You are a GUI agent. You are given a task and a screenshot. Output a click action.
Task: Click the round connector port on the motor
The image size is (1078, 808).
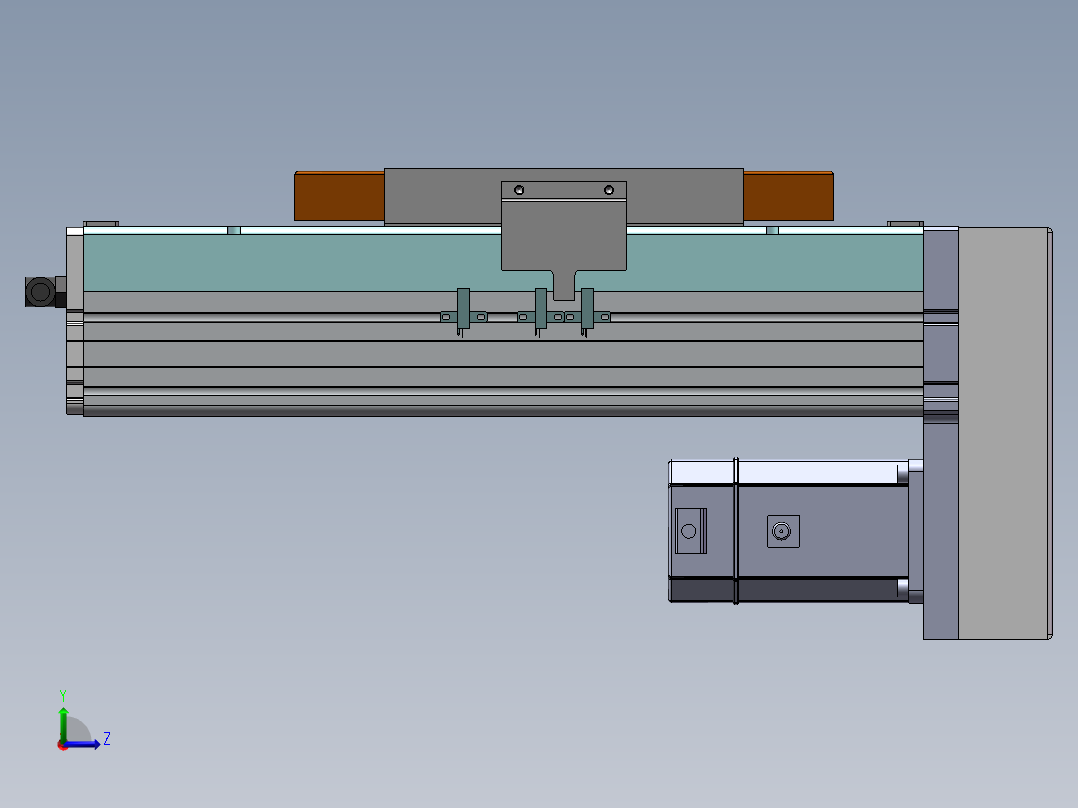pos(783,532)
